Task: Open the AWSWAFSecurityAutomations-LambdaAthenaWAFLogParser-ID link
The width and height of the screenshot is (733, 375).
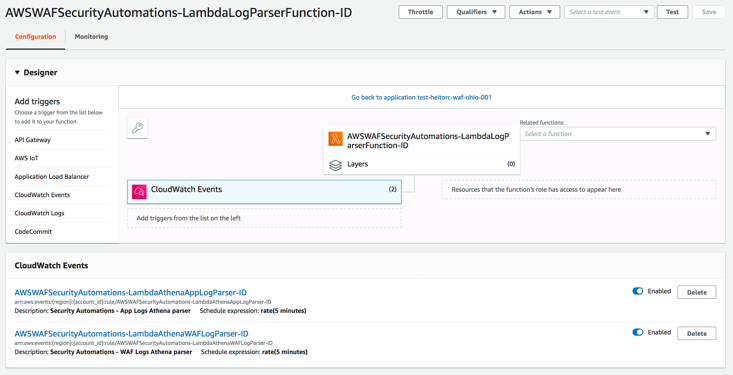Action: pyautogui.click(x=131, y=334)
